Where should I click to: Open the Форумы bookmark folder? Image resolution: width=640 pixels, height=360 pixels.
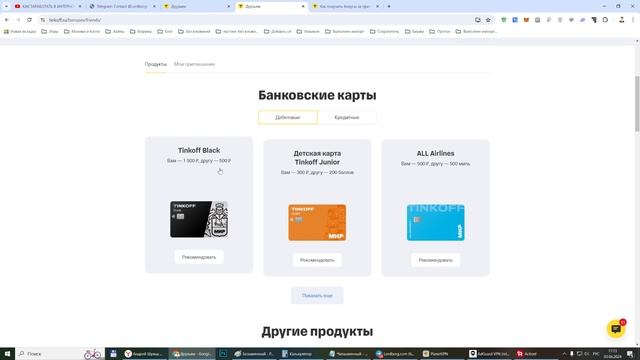click(x=140, y=31)
